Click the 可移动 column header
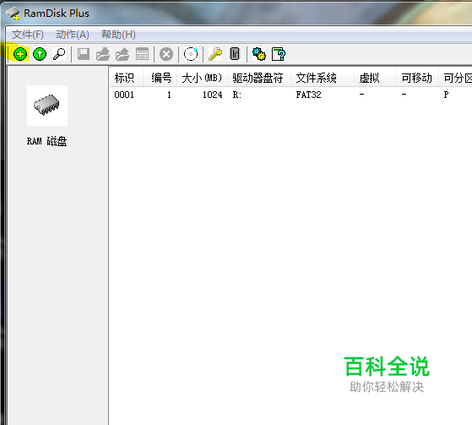This screenshot has width=472, height=425. tap(417, 78)
